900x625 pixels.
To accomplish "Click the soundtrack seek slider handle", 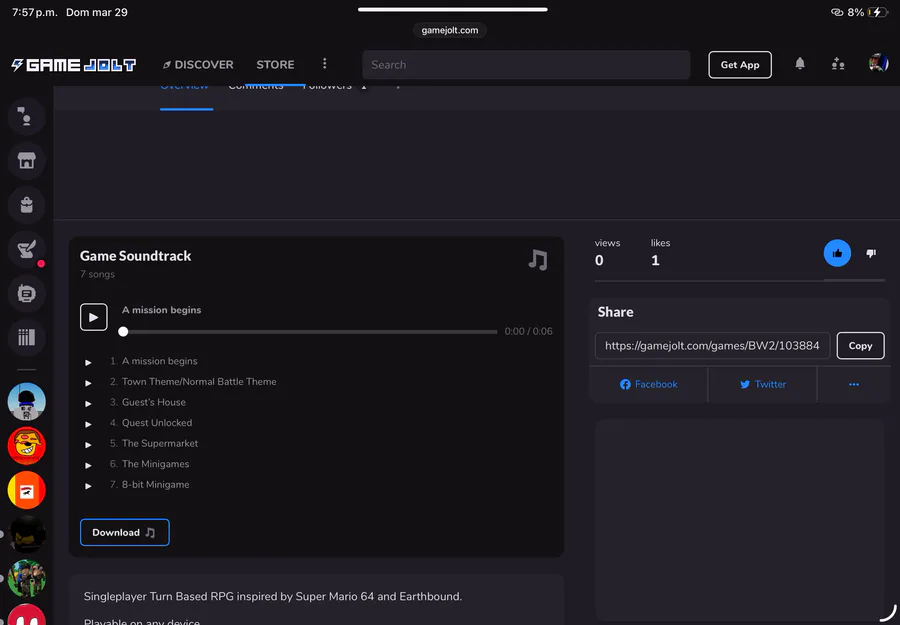I will pyautogui.click(x=123, y=331).
